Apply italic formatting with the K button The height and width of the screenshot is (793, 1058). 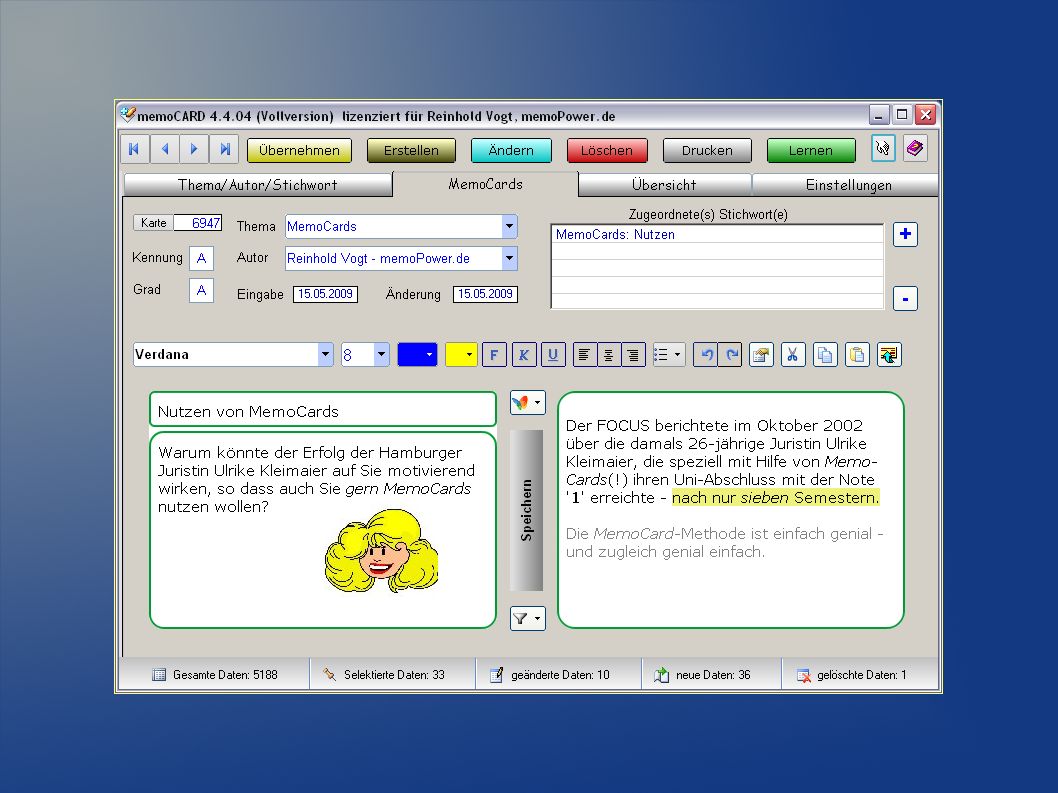[x=524, y=355]
